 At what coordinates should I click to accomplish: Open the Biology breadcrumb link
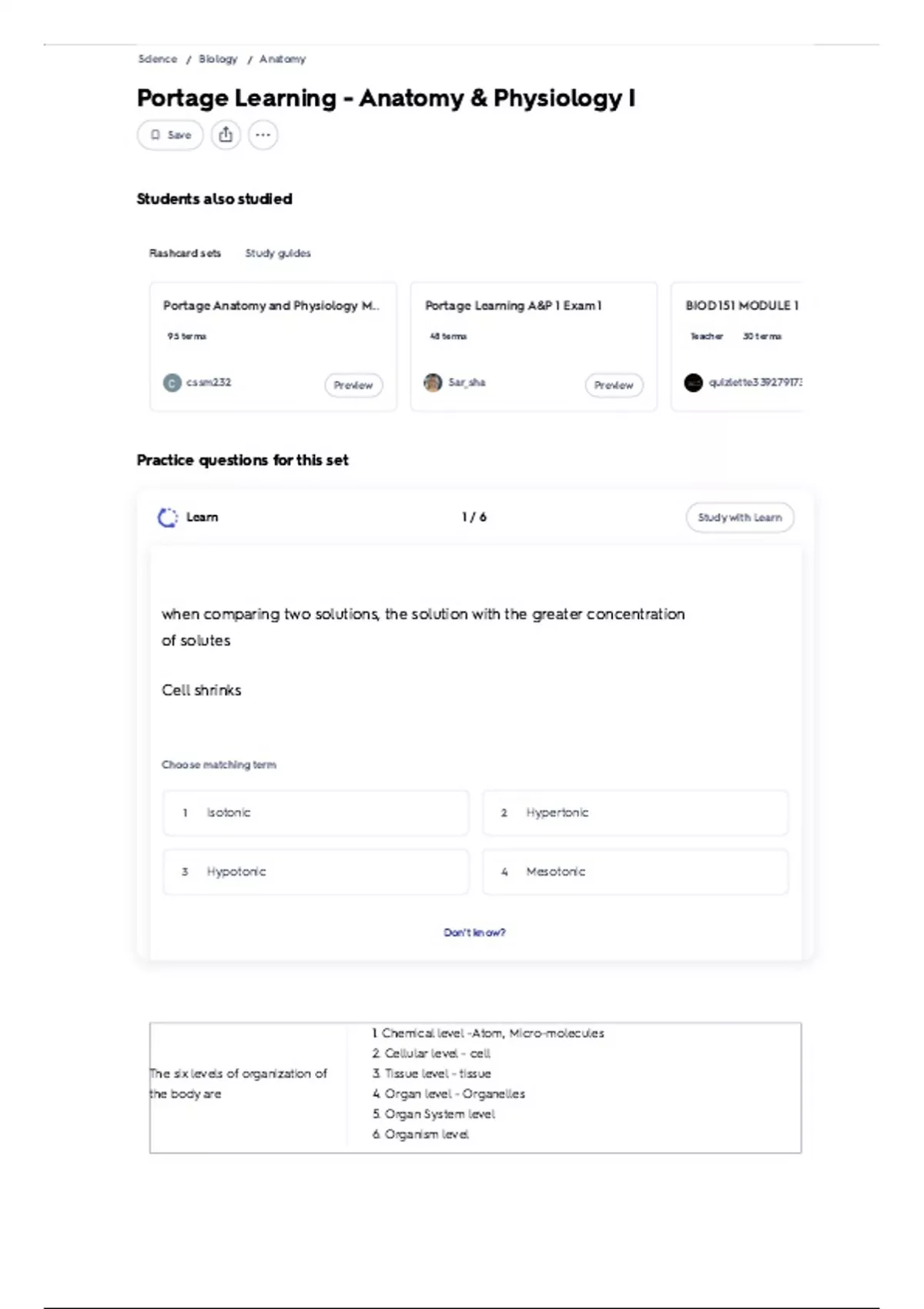tap(218, 59)
